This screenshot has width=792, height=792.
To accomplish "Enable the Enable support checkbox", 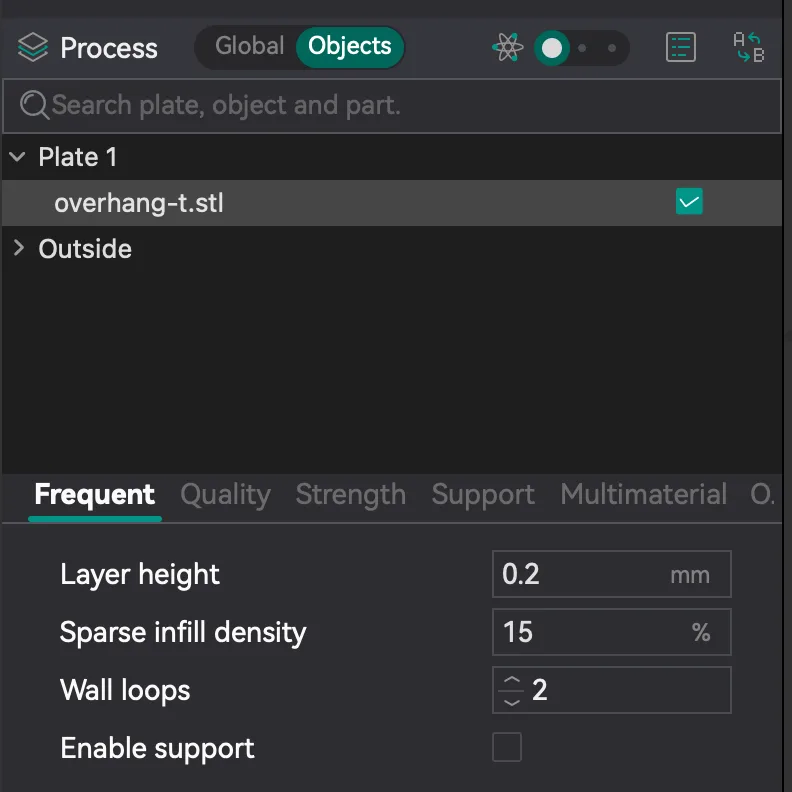I will tap(507, 747).
